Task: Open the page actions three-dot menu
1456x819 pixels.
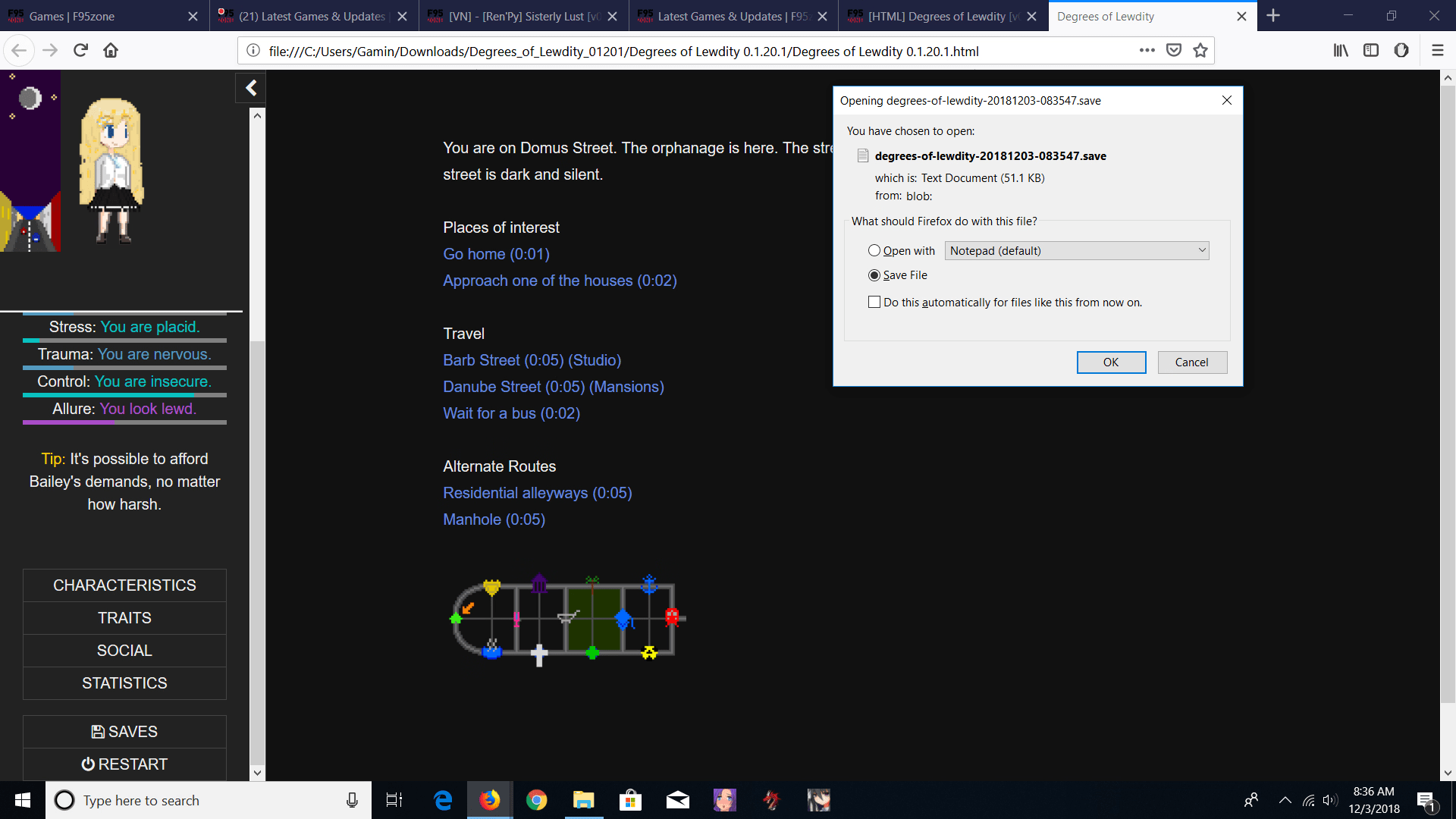Action: coord(1147,51)
